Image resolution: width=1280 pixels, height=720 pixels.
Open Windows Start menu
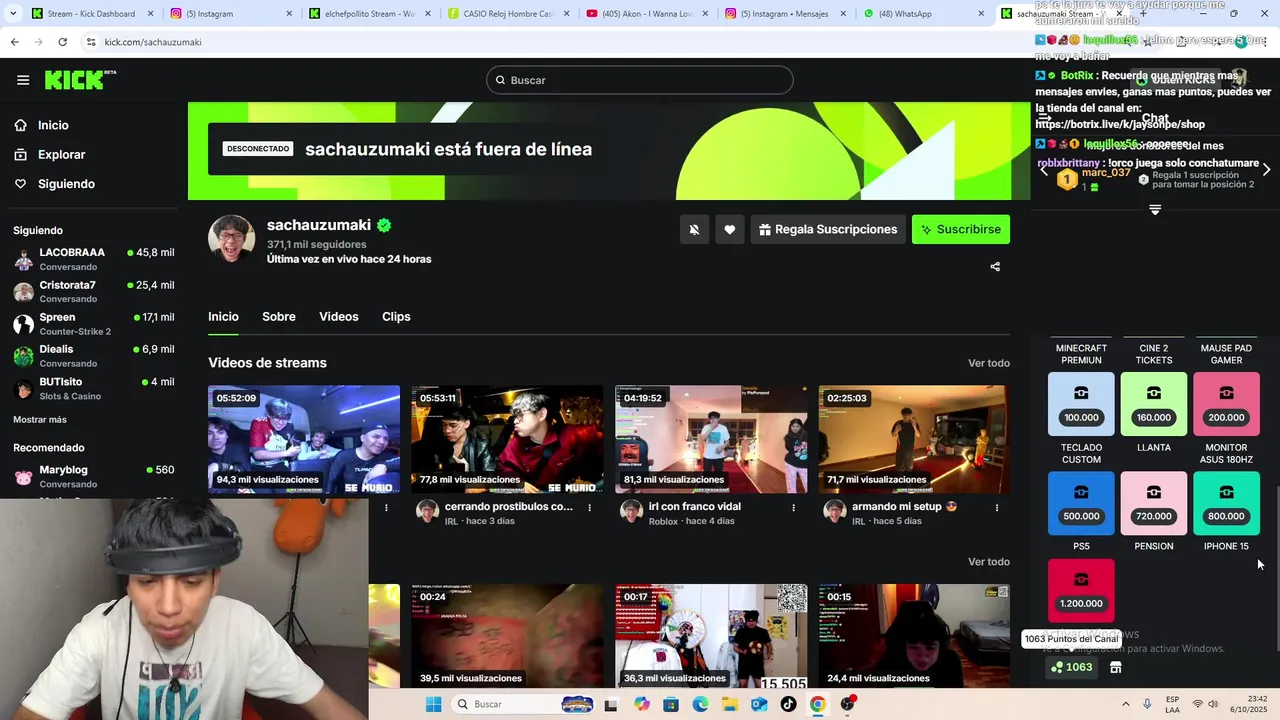coord(433,704)
